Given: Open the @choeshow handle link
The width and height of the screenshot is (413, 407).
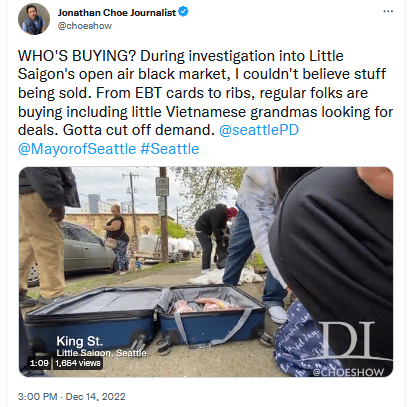Looking at the screenshot, I should [85, 26].
